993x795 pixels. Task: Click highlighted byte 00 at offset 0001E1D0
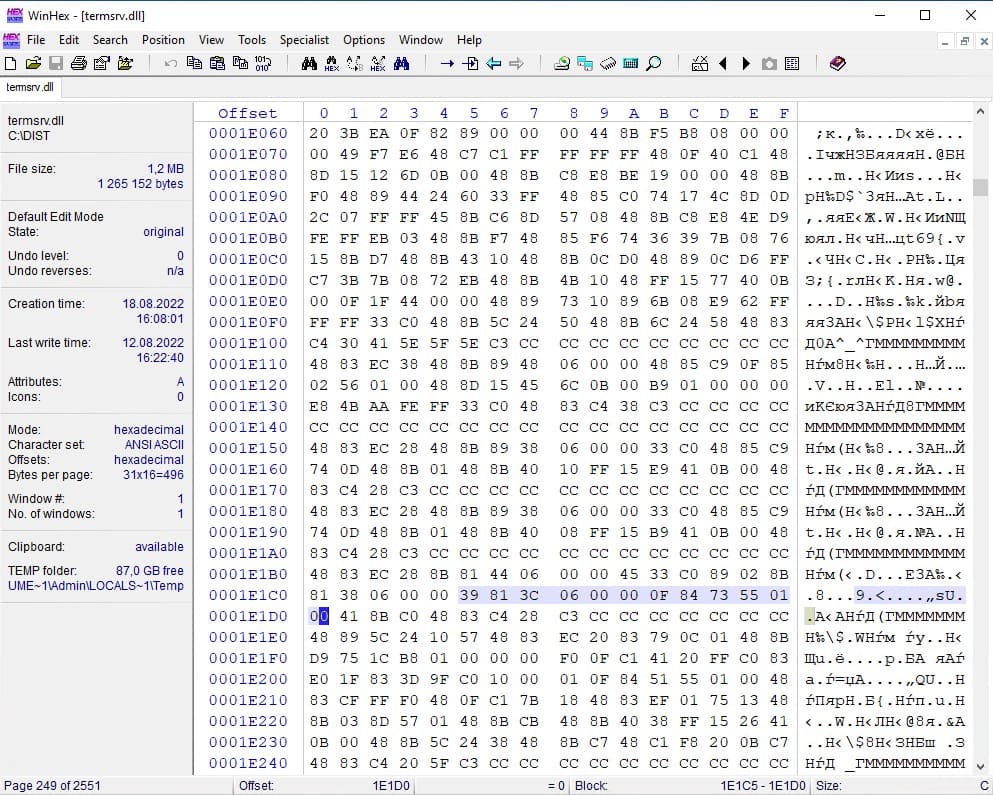(319, 616)
